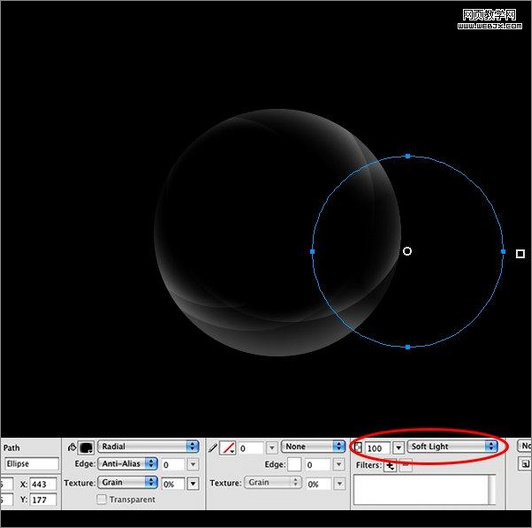Open the opacity slider arrow next to 100
The height and width of the screenshot is (528, 532).
(x=399, y=448)
